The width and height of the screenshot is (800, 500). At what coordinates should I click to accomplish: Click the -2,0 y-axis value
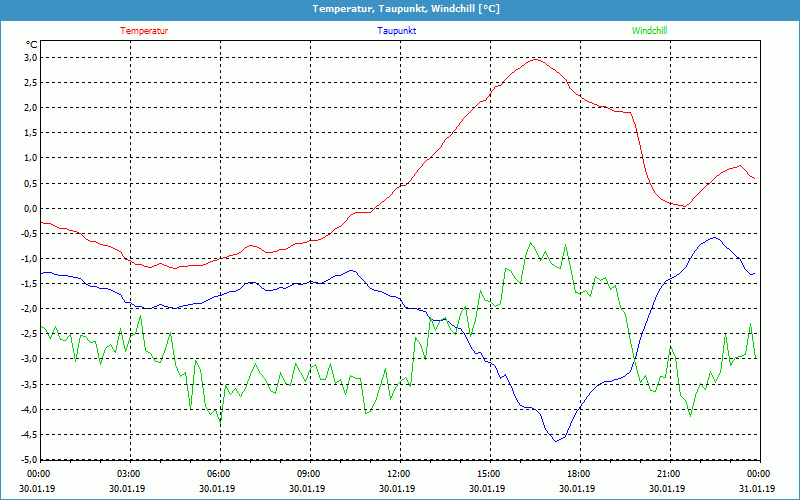30,309
